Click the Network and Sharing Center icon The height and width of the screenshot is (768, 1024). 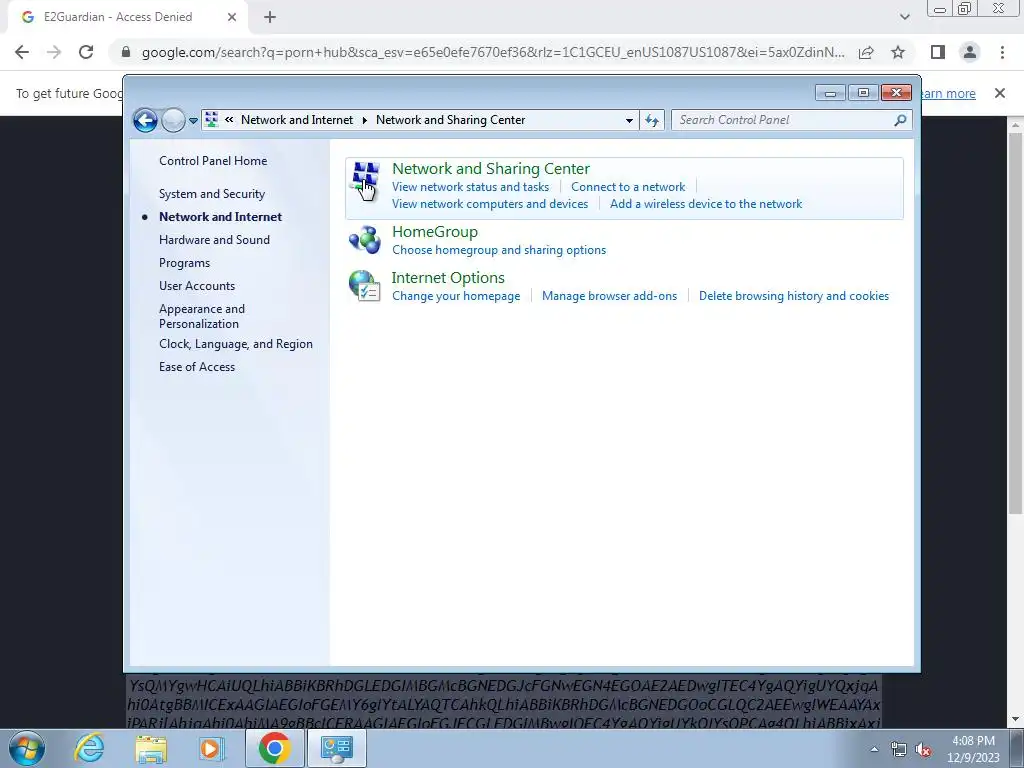365,180
